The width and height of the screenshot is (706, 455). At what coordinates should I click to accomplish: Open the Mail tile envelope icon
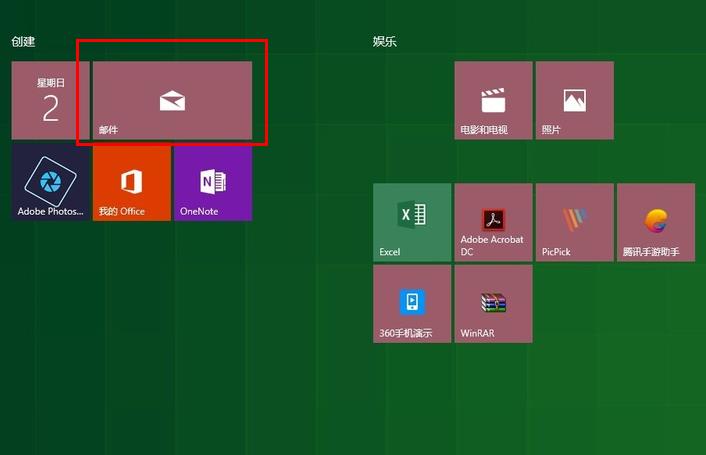[172, 99]
